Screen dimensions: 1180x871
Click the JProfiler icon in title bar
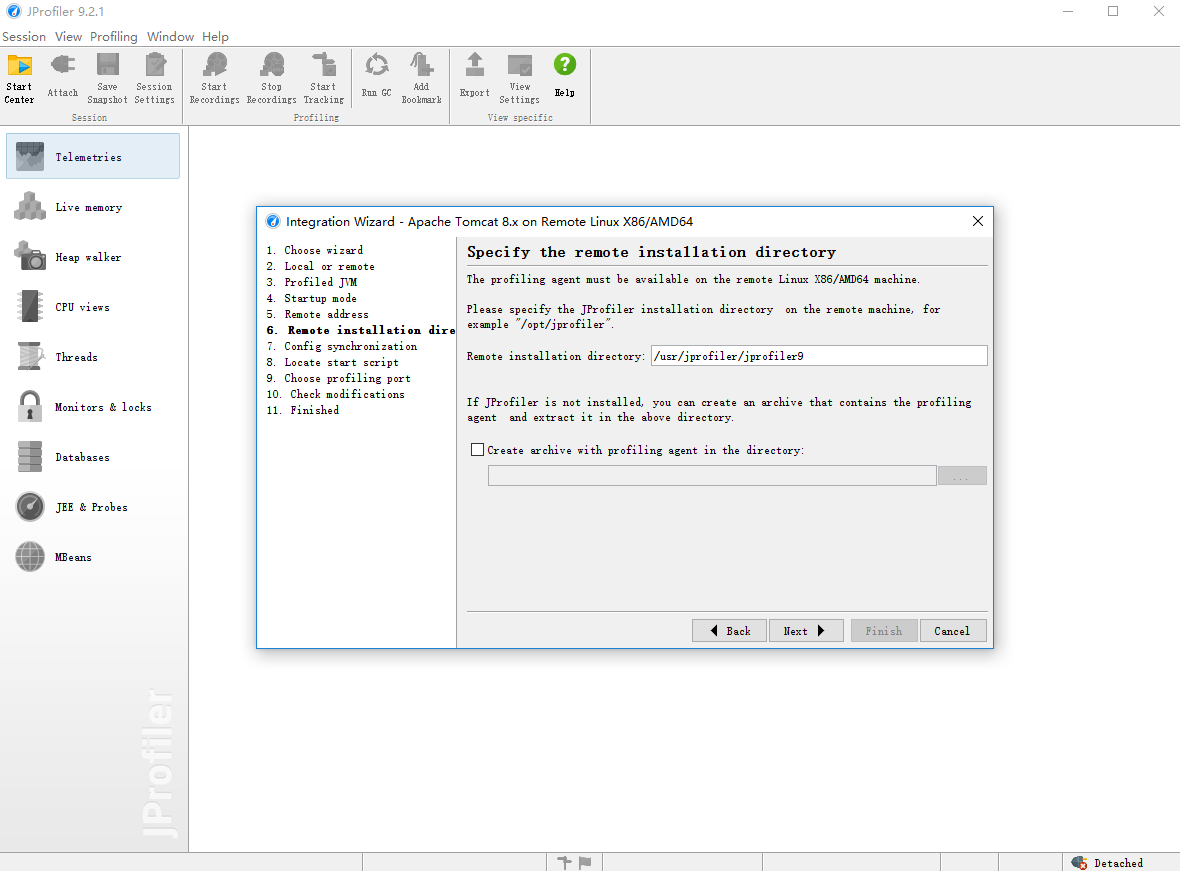(x=14, y=11)
